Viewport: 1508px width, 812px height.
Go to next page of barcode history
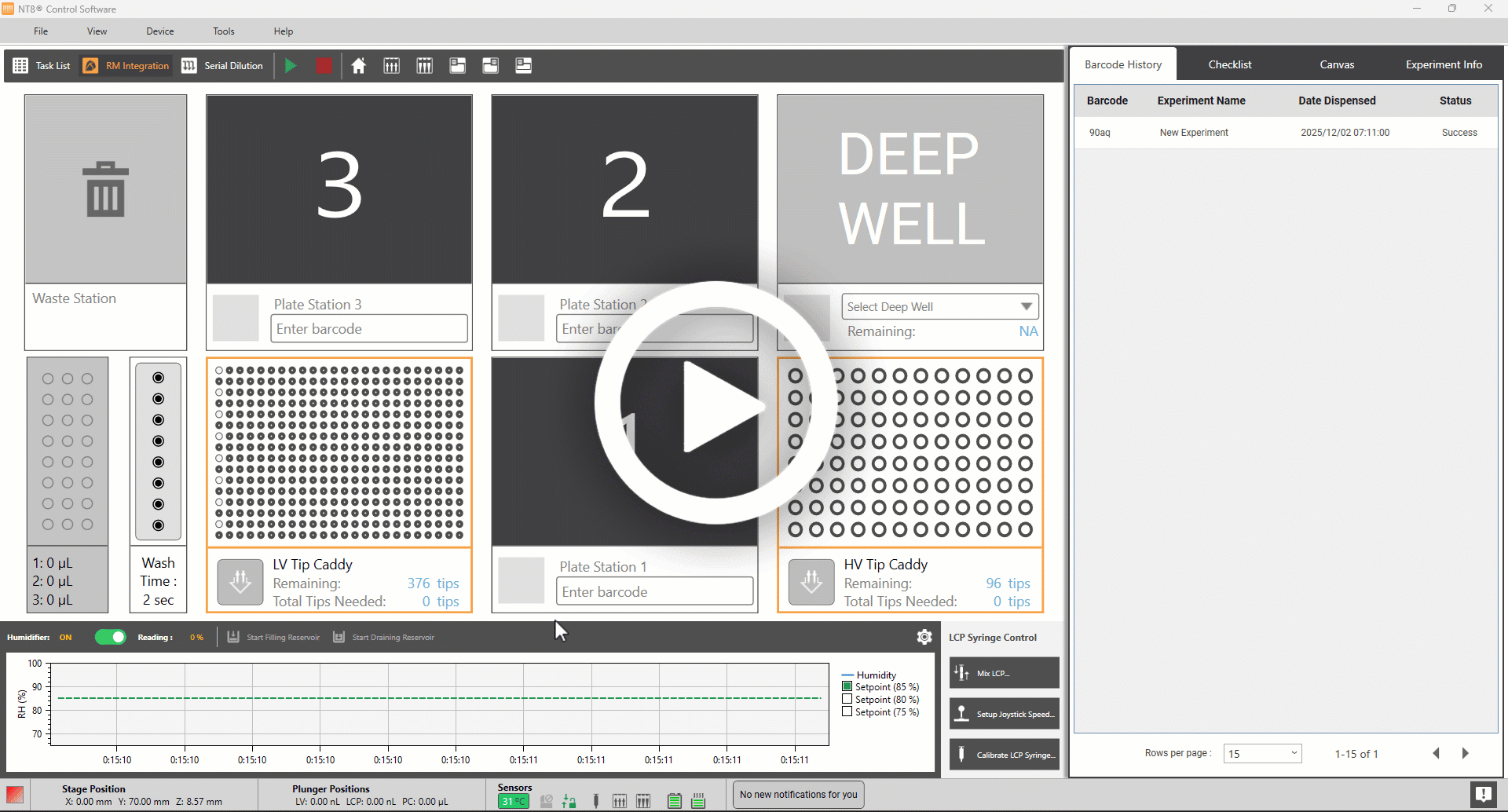point(1465,753)
